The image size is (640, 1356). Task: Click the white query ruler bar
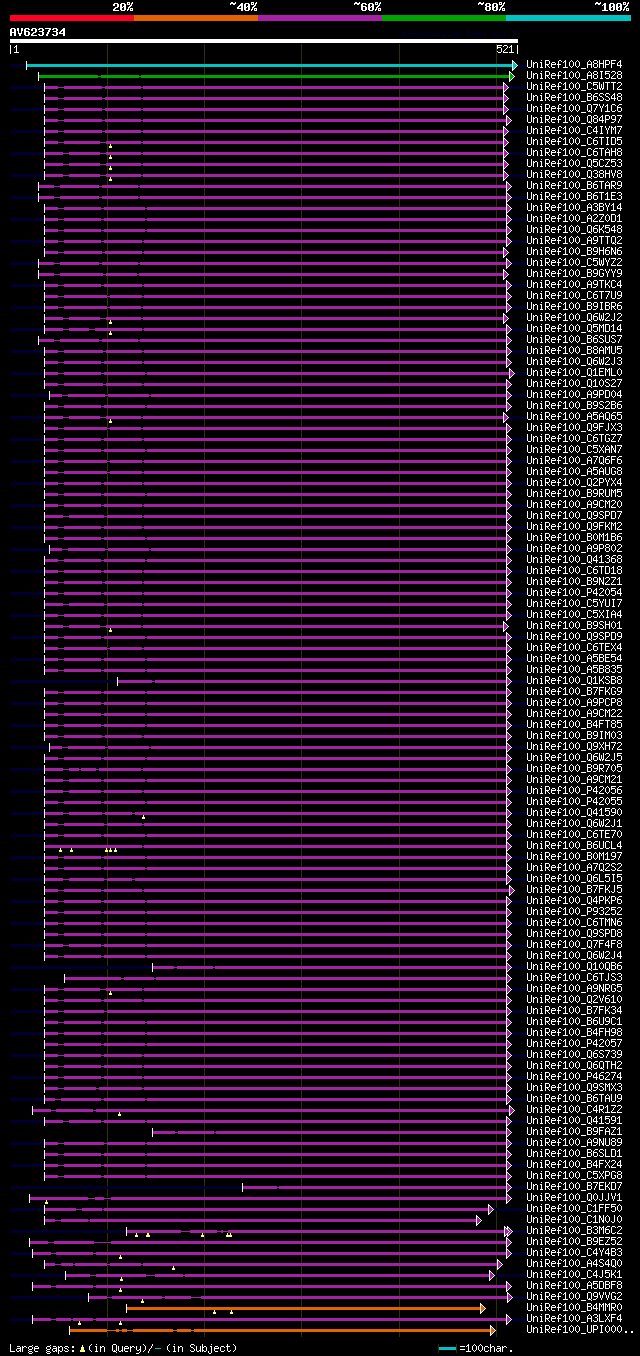point(264,41)
